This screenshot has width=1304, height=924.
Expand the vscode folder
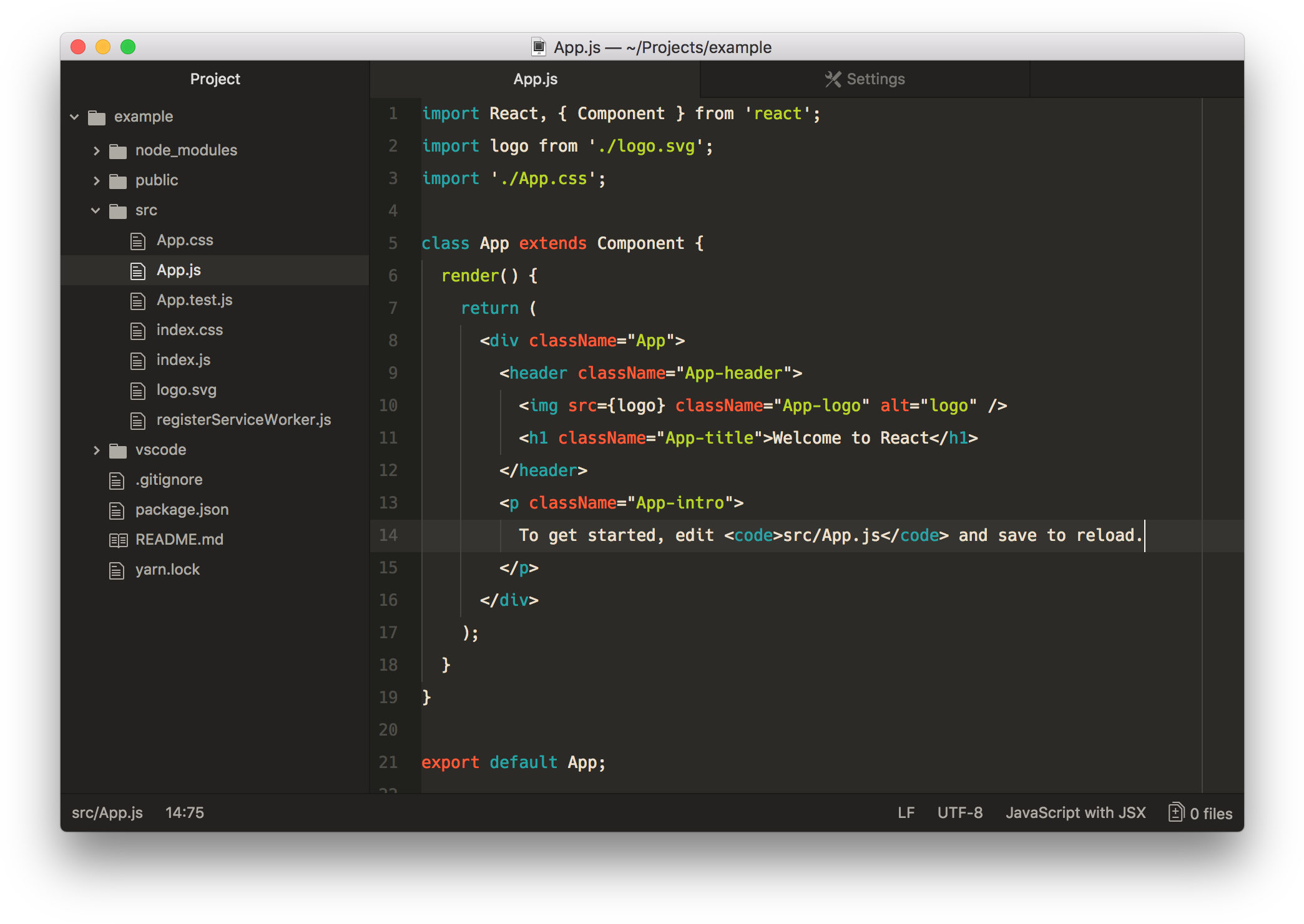(97, 450)
